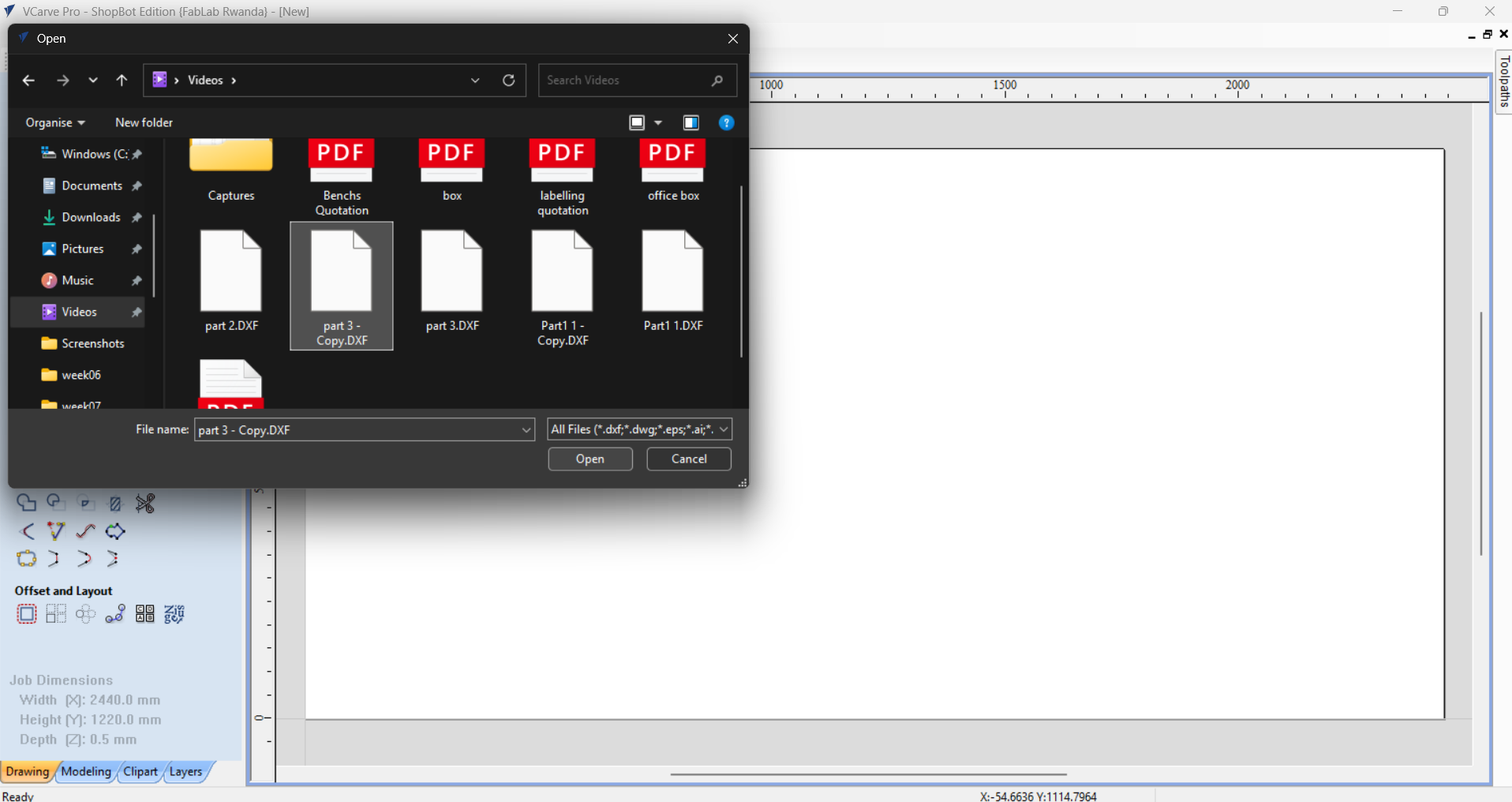The height and width of the screenshot is (802, 1512).
Task: Click the New folder button
Action: (144, 122)
